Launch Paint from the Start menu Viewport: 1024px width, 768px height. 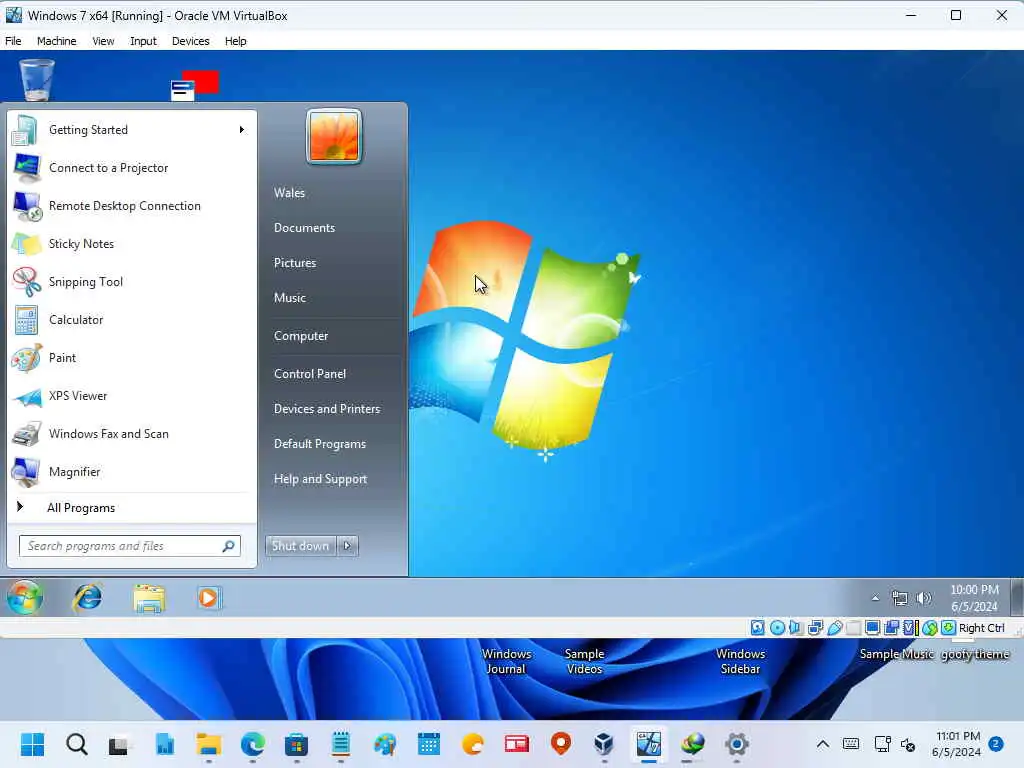[131, 357]
